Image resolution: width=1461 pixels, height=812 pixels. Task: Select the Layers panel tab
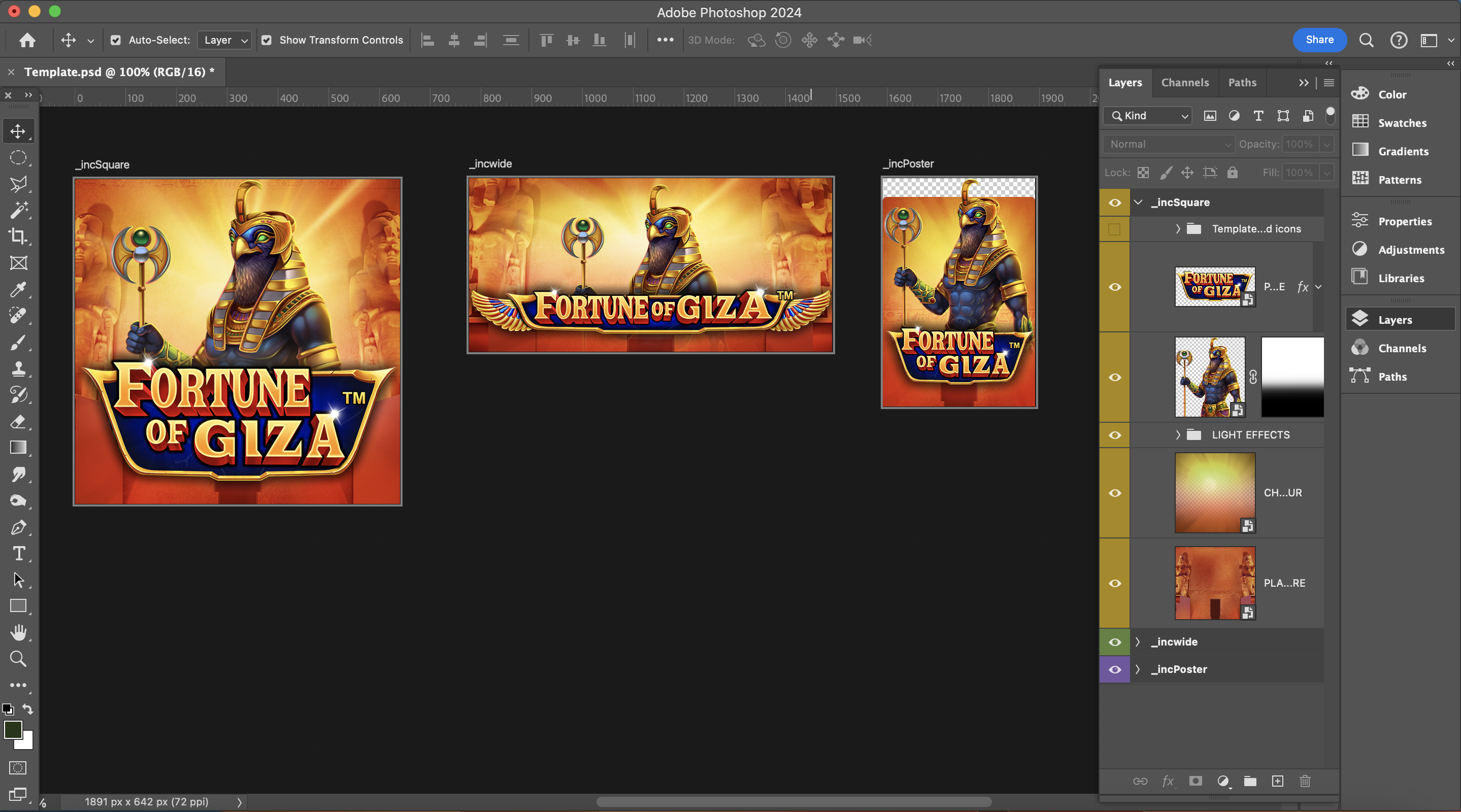pos(1125,83)
